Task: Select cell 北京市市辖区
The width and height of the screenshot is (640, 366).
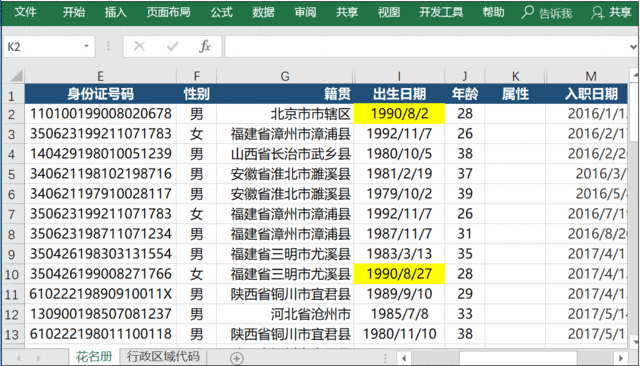Action: tap(285, 114)
